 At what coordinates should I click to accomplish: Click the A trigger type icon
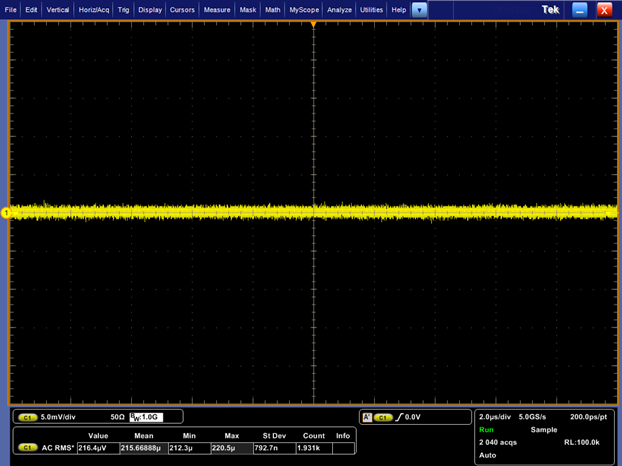pyautogui.click(x=367, y=417)
